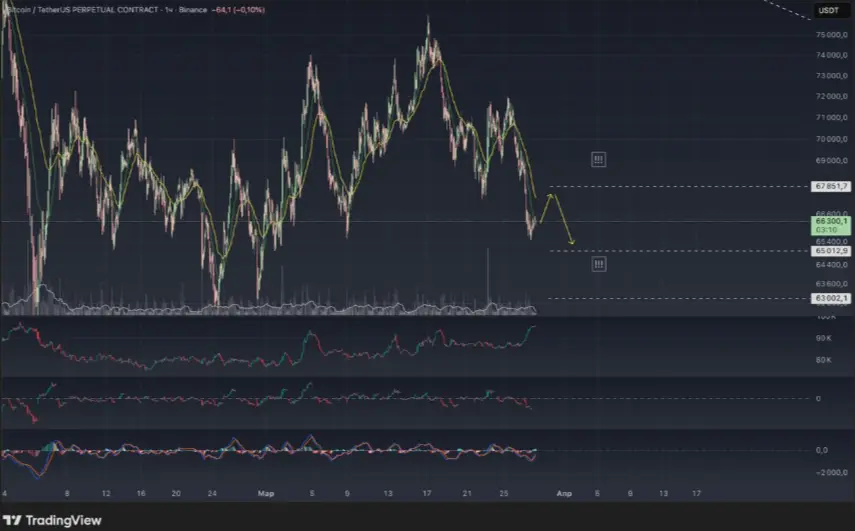The width and height of the screenshot is (855, 531).
Task: Click the 63600,0 price scale value
Action: tap(832, 283)
